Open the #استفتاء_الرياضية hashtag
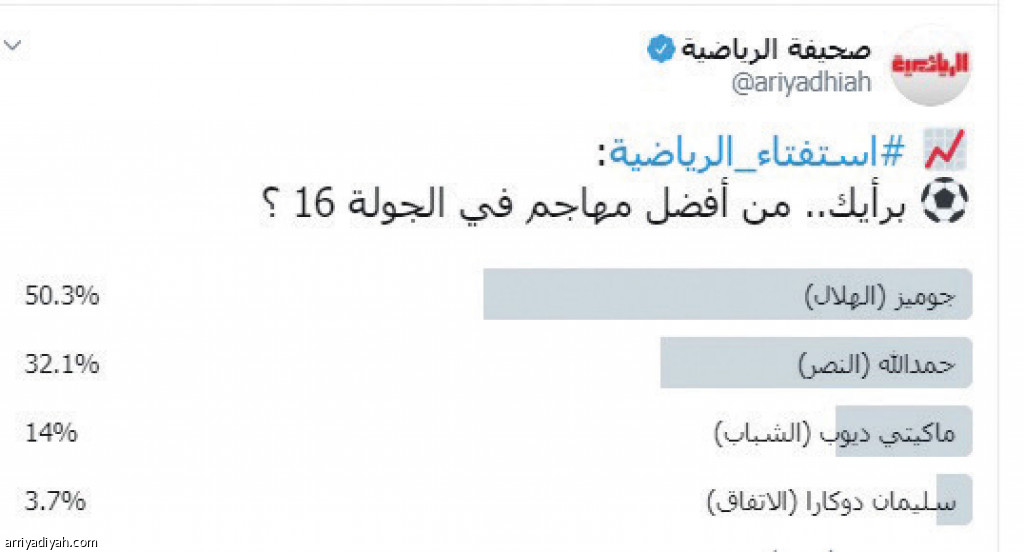 [756, 151]
